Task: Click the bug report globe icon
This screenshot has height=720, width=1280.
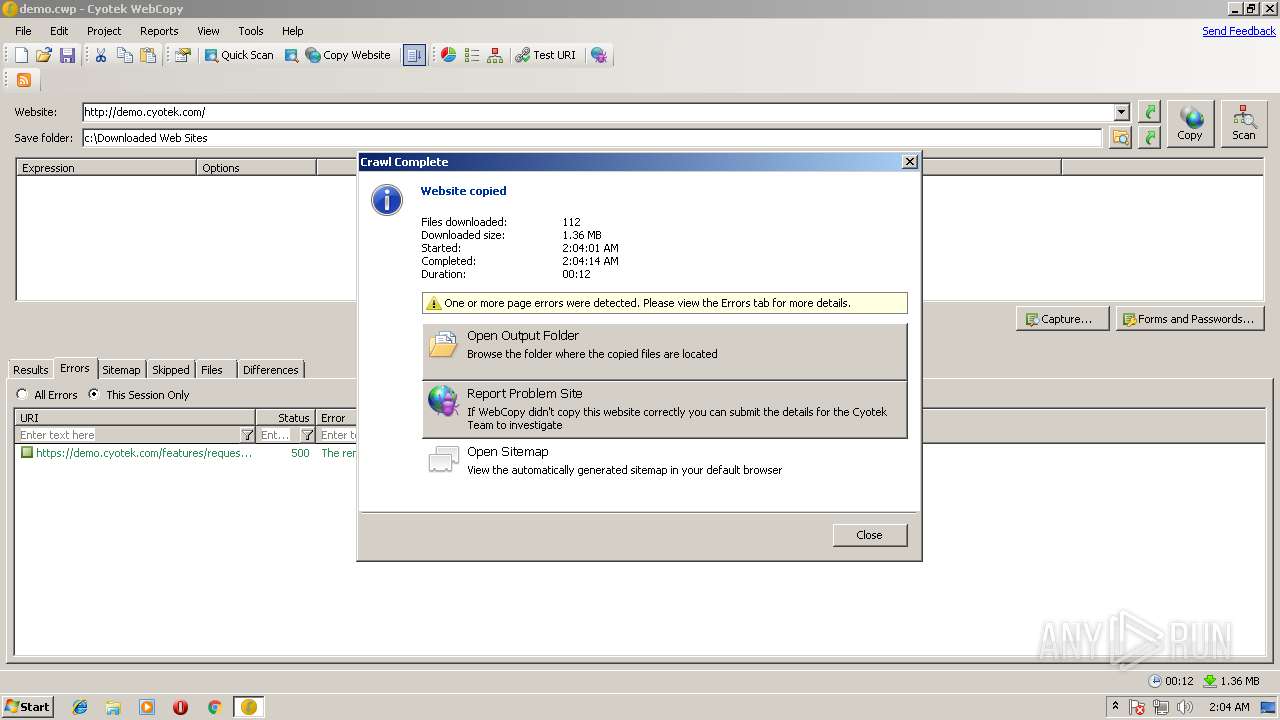Action: (599, 55)
